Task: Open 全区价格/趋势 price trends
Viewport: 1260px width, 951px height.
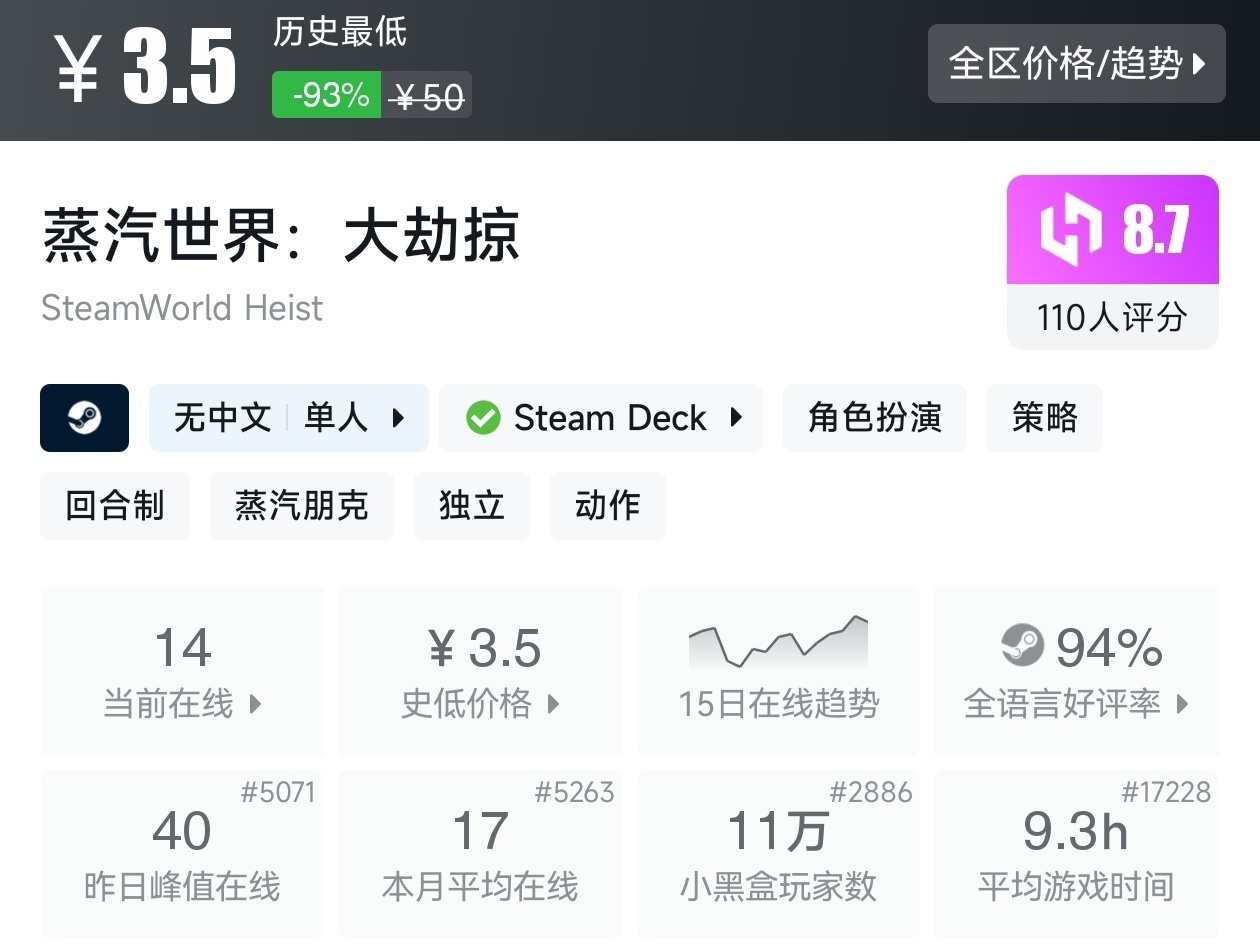Action: pyautogui.click(x=1077, y=64)
